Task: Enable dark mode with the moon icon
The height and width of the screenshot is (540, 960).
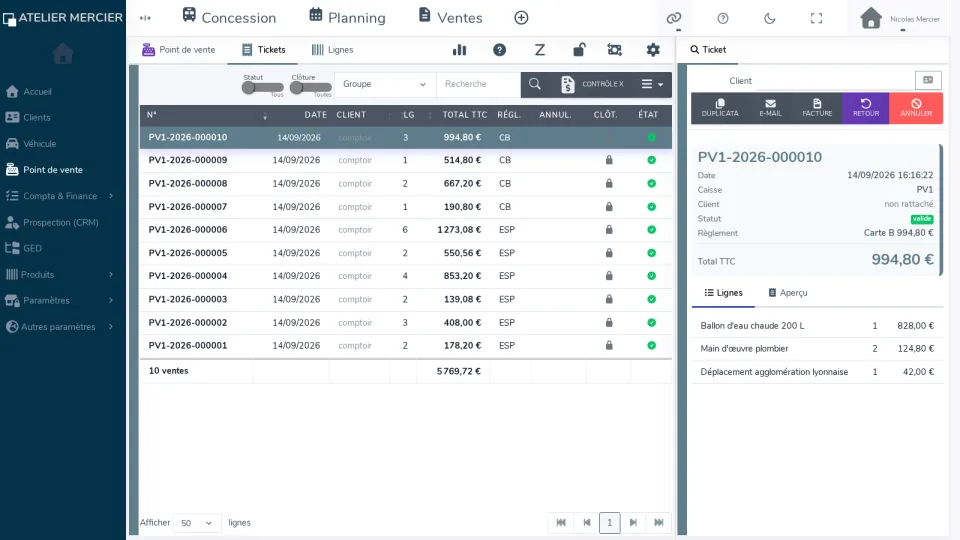Action: pos(770,18)
